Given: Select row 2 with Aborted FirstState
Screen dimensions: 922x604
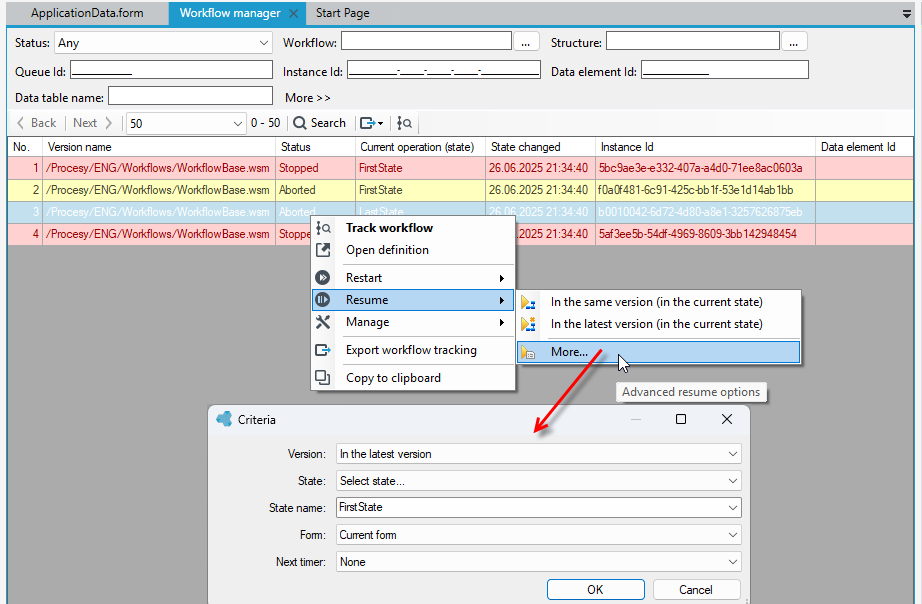Looking at the screenshot, I should coord(460,190).
